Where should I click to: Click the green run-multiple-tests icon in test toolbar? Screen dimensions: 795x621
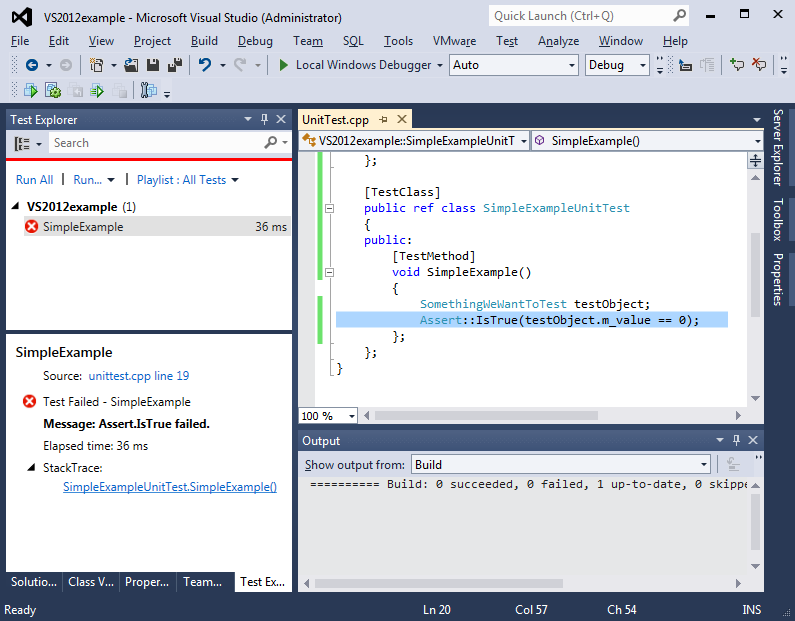pos(96,91)
